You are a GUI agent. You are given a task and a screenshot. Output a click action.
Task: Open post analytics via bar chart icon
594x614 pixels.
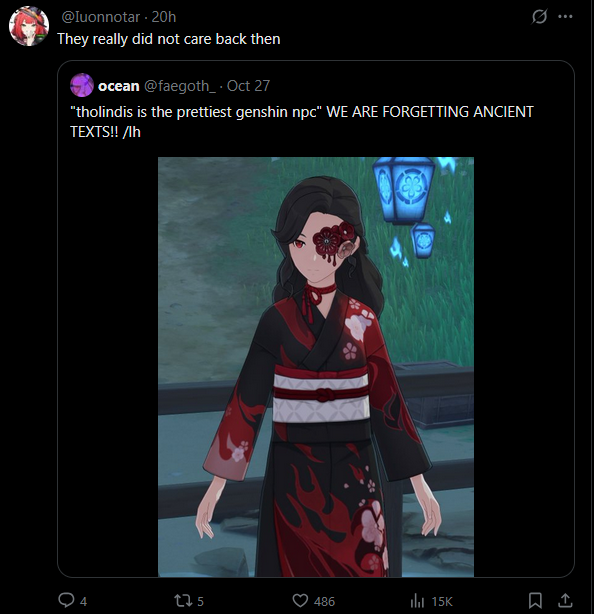point(417,600)
